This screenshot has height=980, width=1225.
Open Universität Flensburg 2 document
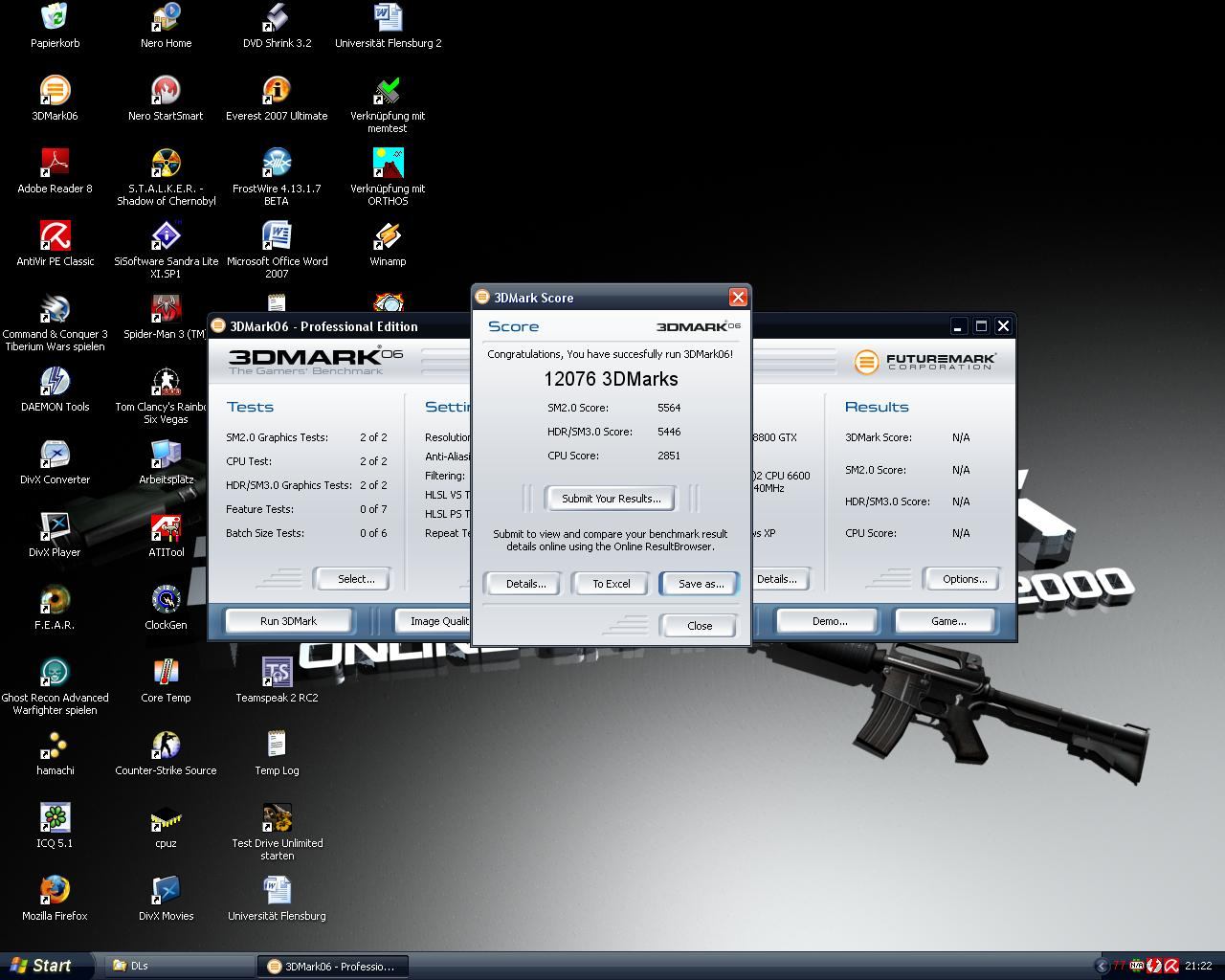(388, 16)
